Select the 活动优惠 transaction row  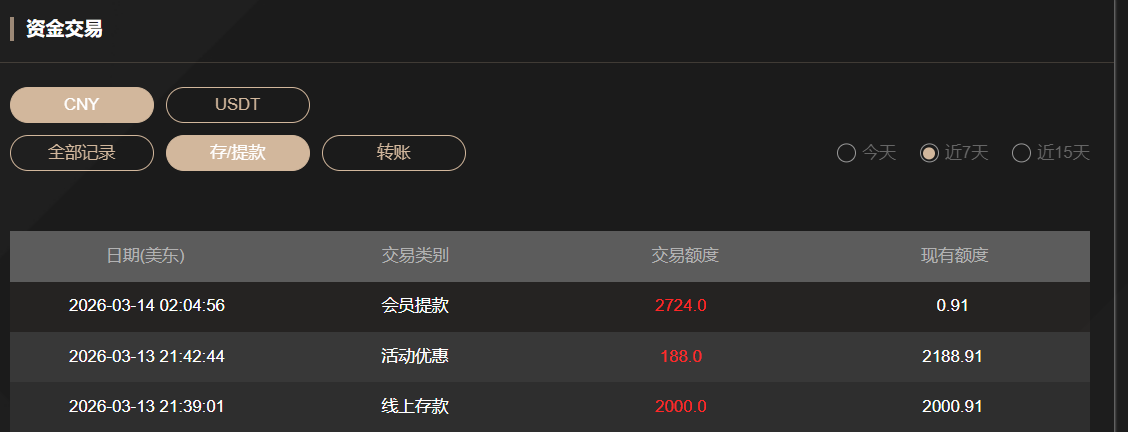tap(415, 356)
